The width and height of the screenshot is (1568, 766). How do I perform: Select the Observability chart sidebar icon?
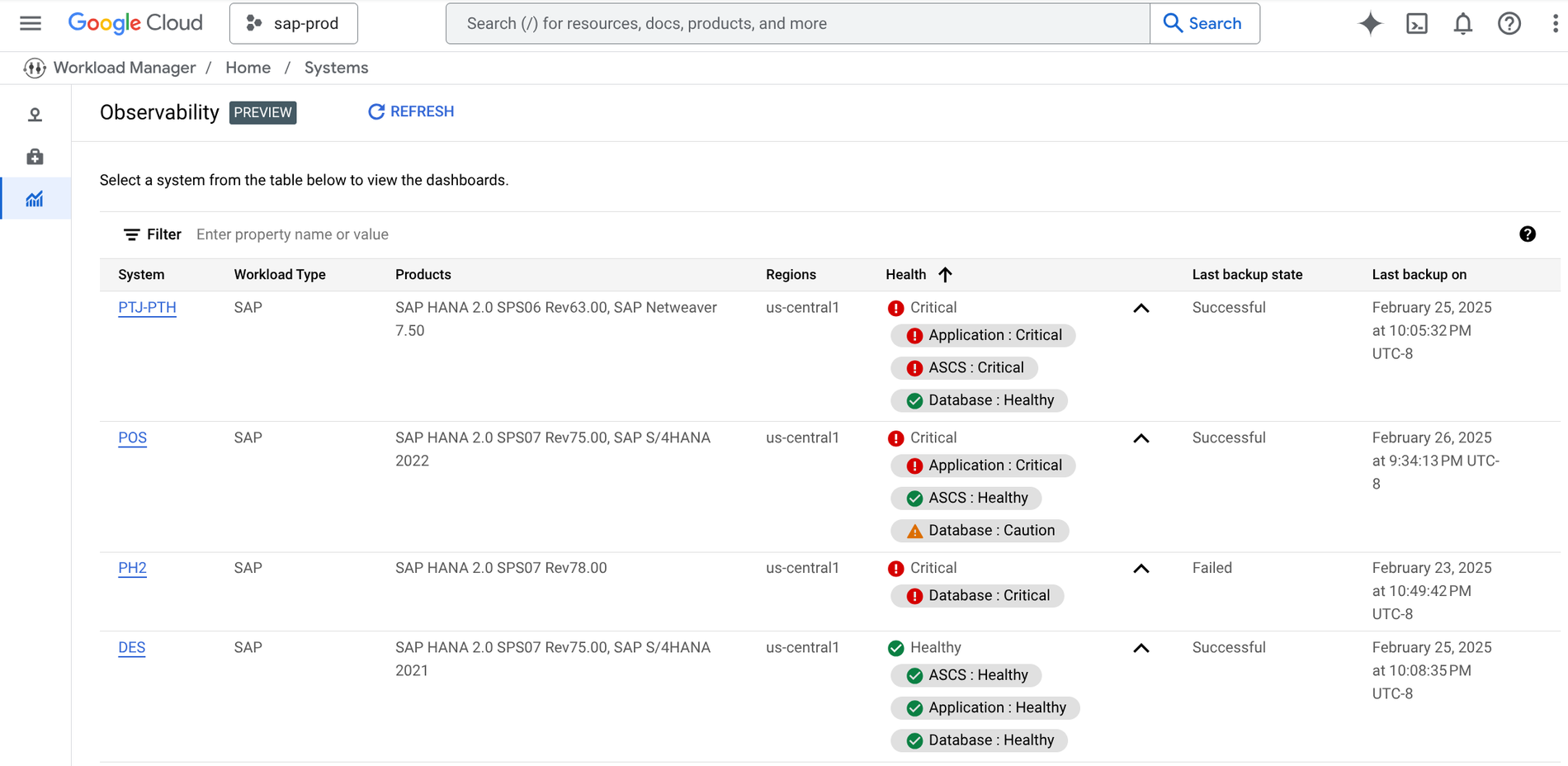point(35,199)
